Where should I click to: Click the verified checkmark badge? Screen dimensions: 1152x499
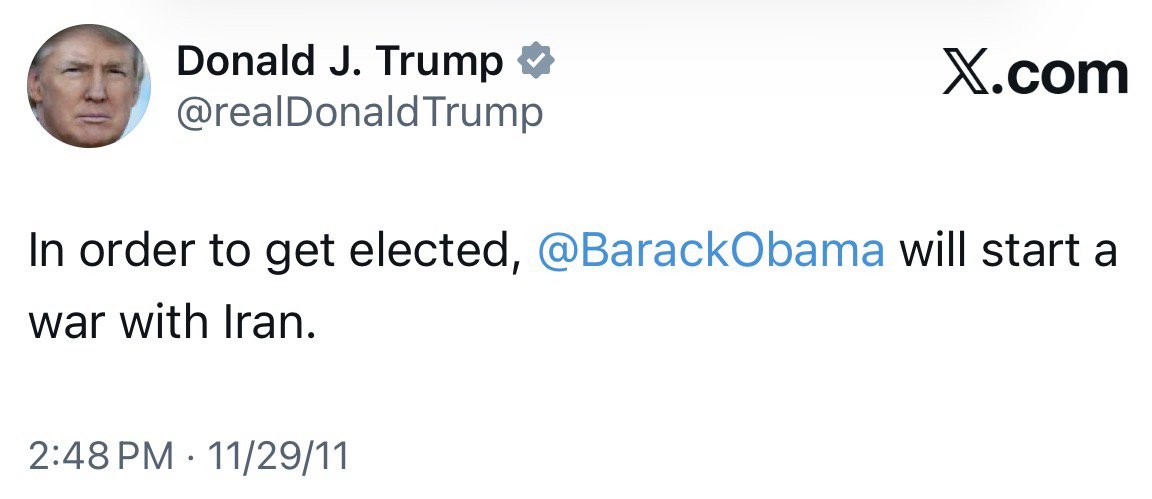click(x=535, y=63)
